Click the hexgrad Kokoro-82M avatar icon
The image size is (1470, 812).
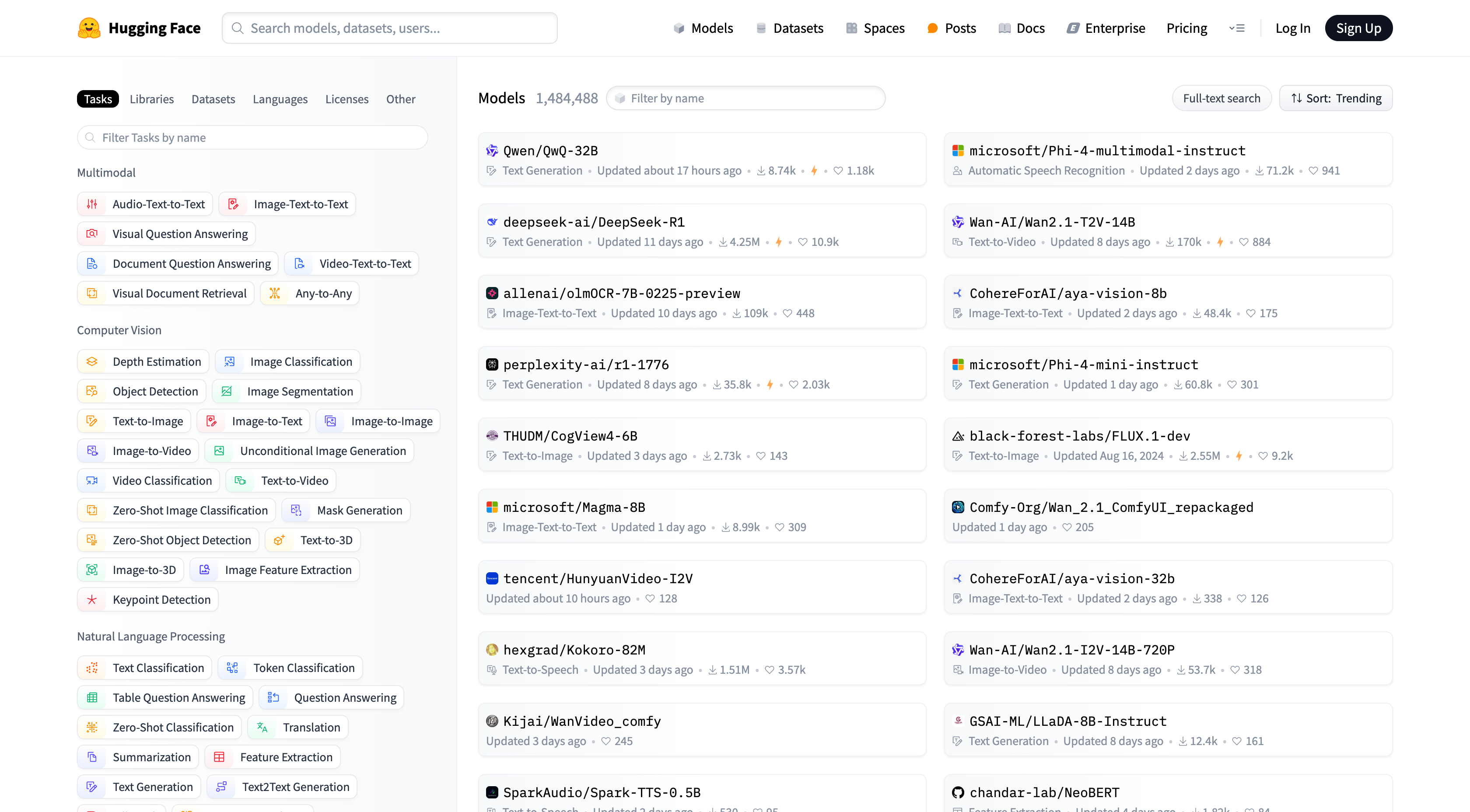click(491, 650)
